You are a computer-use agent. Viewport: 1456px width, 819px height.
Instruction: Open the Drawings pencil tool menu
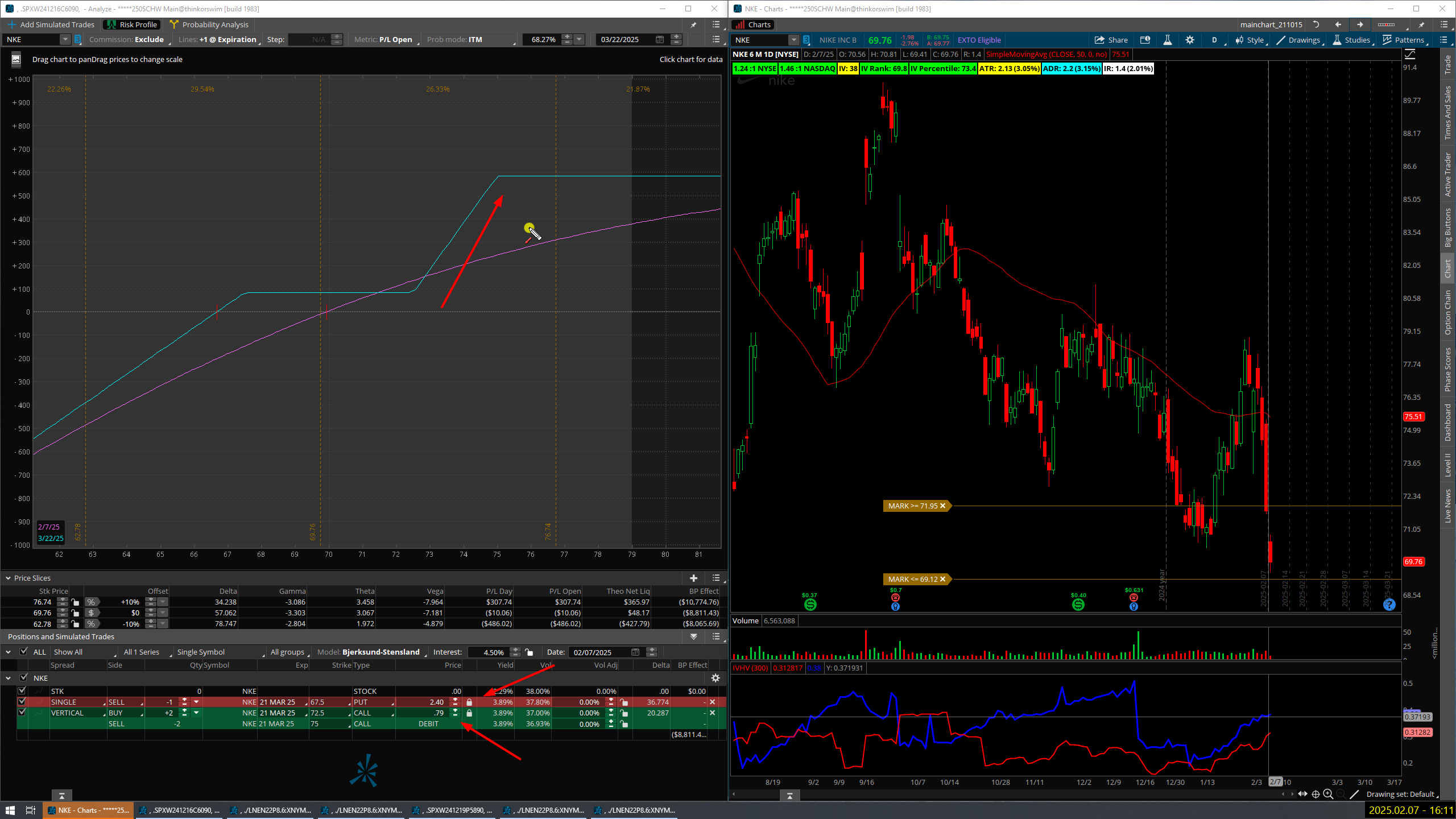[x=1298, y=40]
